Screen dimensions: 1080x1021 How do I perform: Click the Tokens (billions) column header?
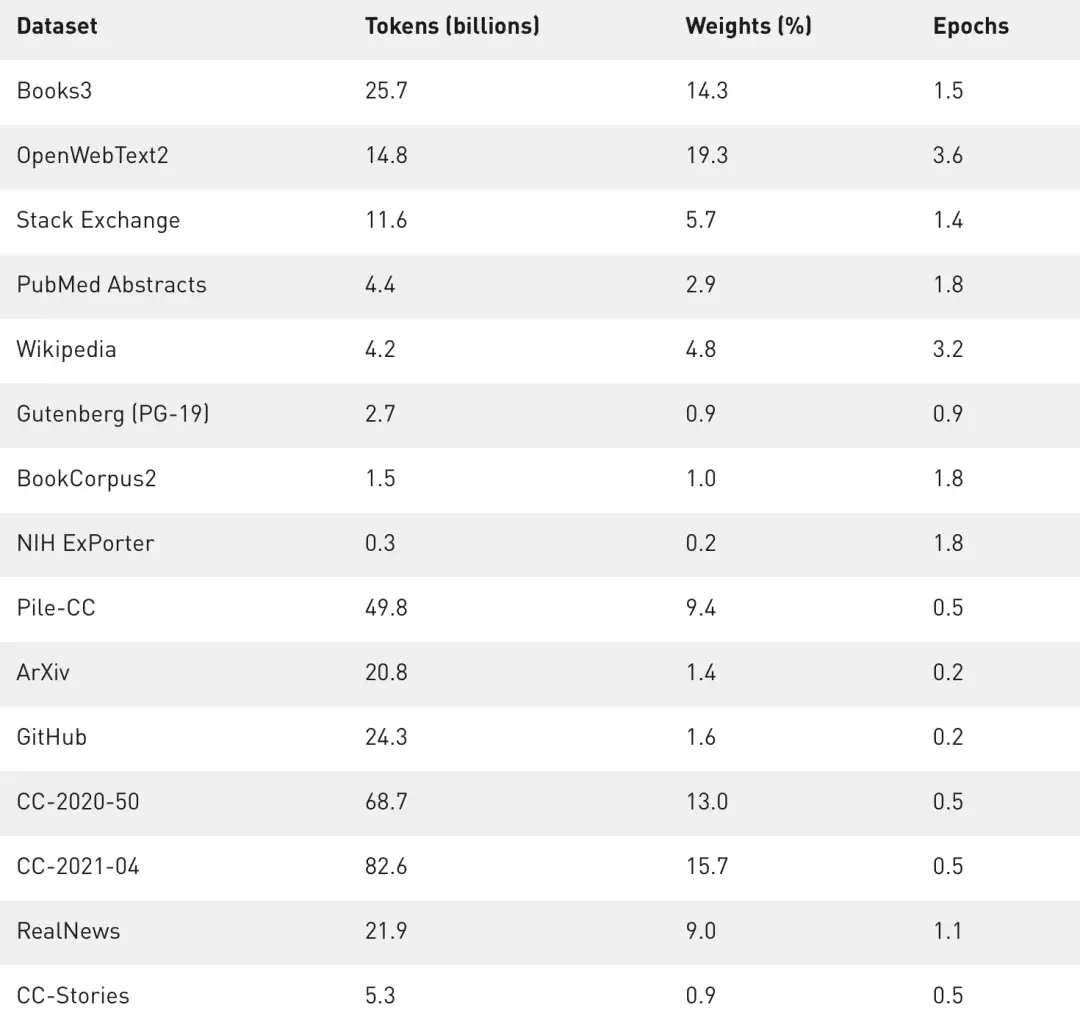click(x=452, y=26)
